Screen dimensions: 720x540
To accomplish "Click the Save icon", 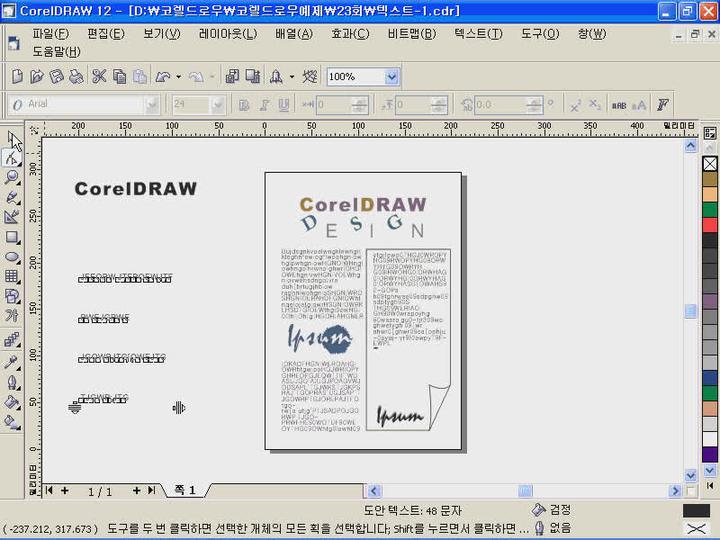I will [x=56, y=76].
